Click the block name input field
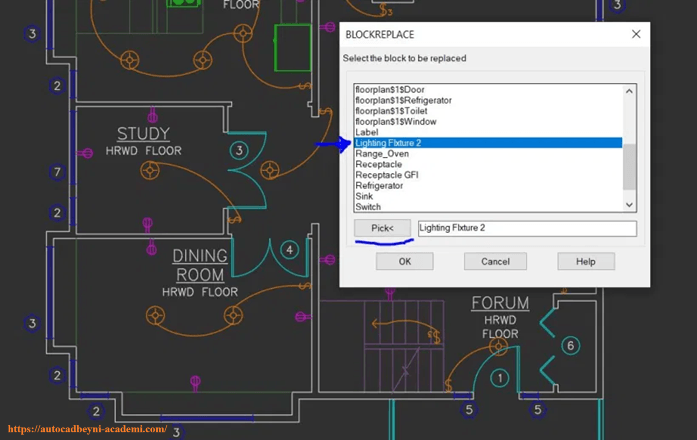Viewport: 697px width, 440px height. 527,228
